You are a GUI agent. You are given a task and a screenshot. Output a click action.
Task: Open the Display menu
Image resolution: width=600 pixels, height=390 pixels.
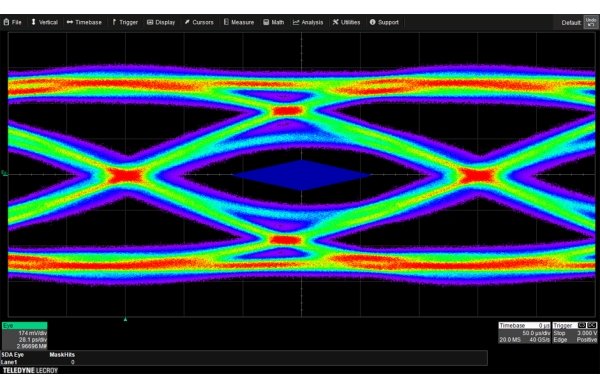coord(161,22)
